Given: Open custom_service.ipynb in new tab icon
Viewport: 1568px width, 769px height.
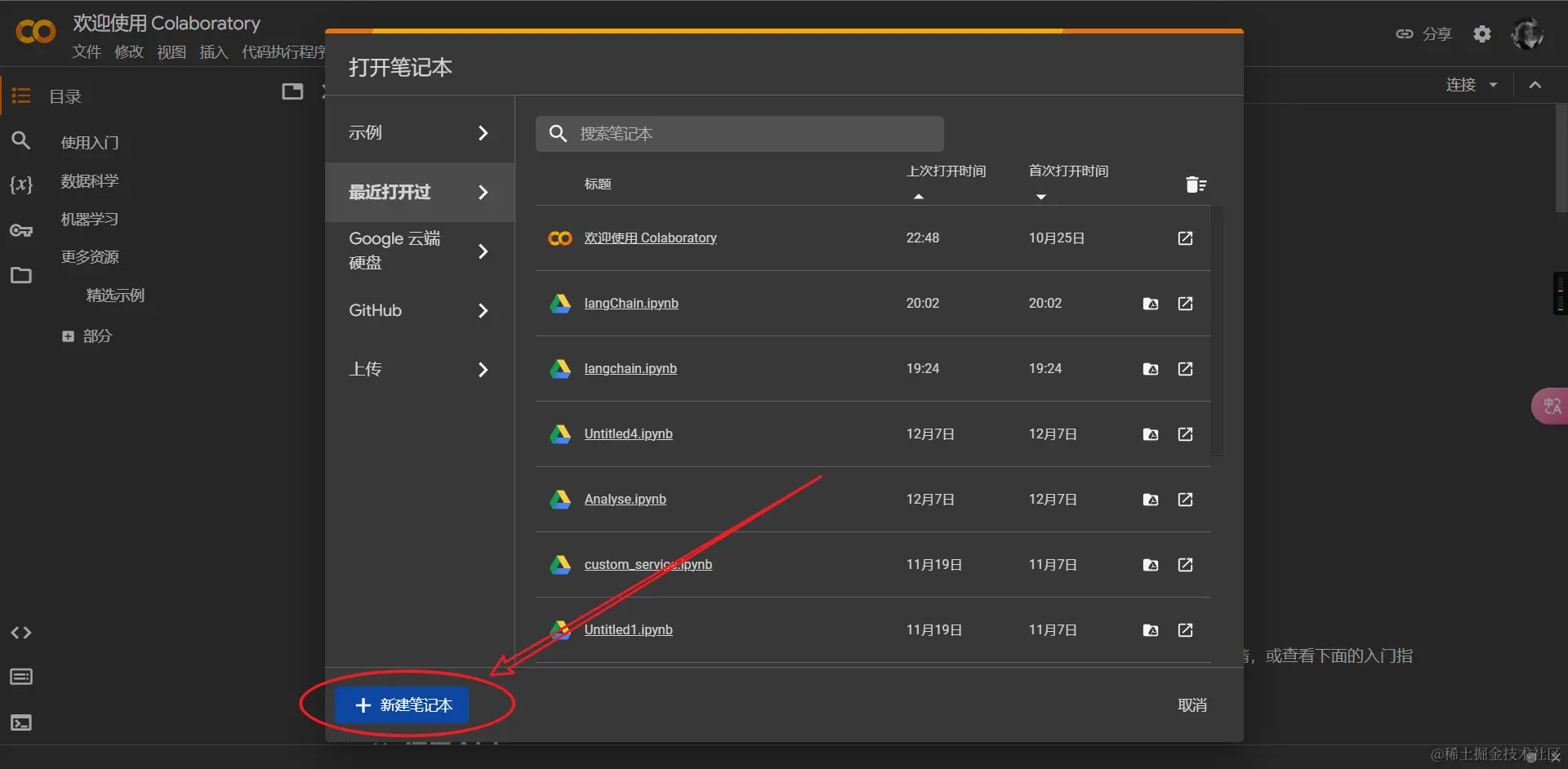Looking at the screenshot, I should pos(1185,565).
